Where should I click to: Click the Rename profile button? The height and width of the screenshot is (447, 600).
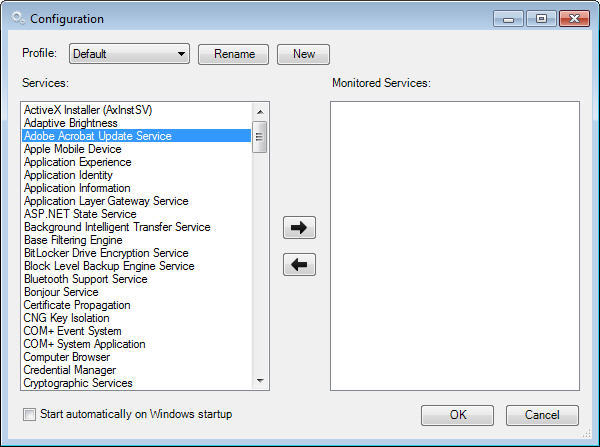[233, 54]
